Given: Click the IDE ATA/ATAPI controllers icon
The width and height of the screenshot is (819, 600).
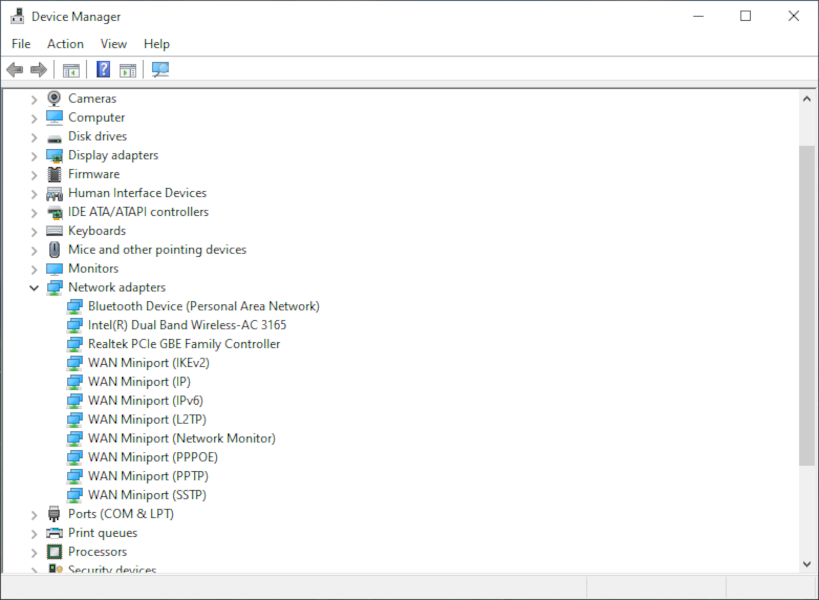Looking at the screenshot, I should point(54,213).
